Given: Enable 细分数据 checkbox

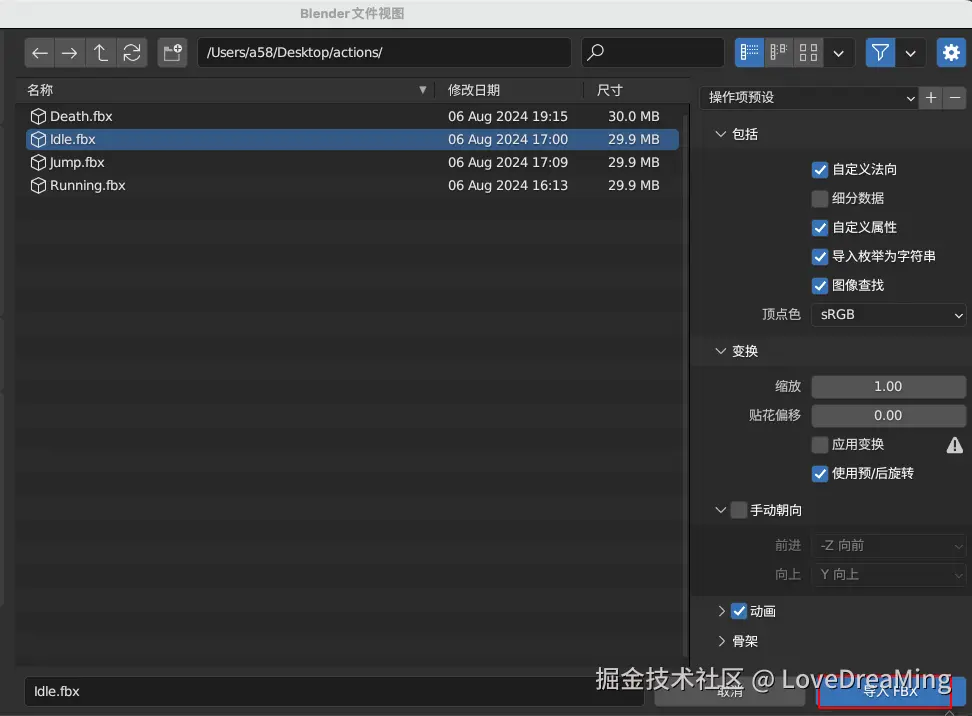Looking at the screenshot, I should tap(820, 198).
